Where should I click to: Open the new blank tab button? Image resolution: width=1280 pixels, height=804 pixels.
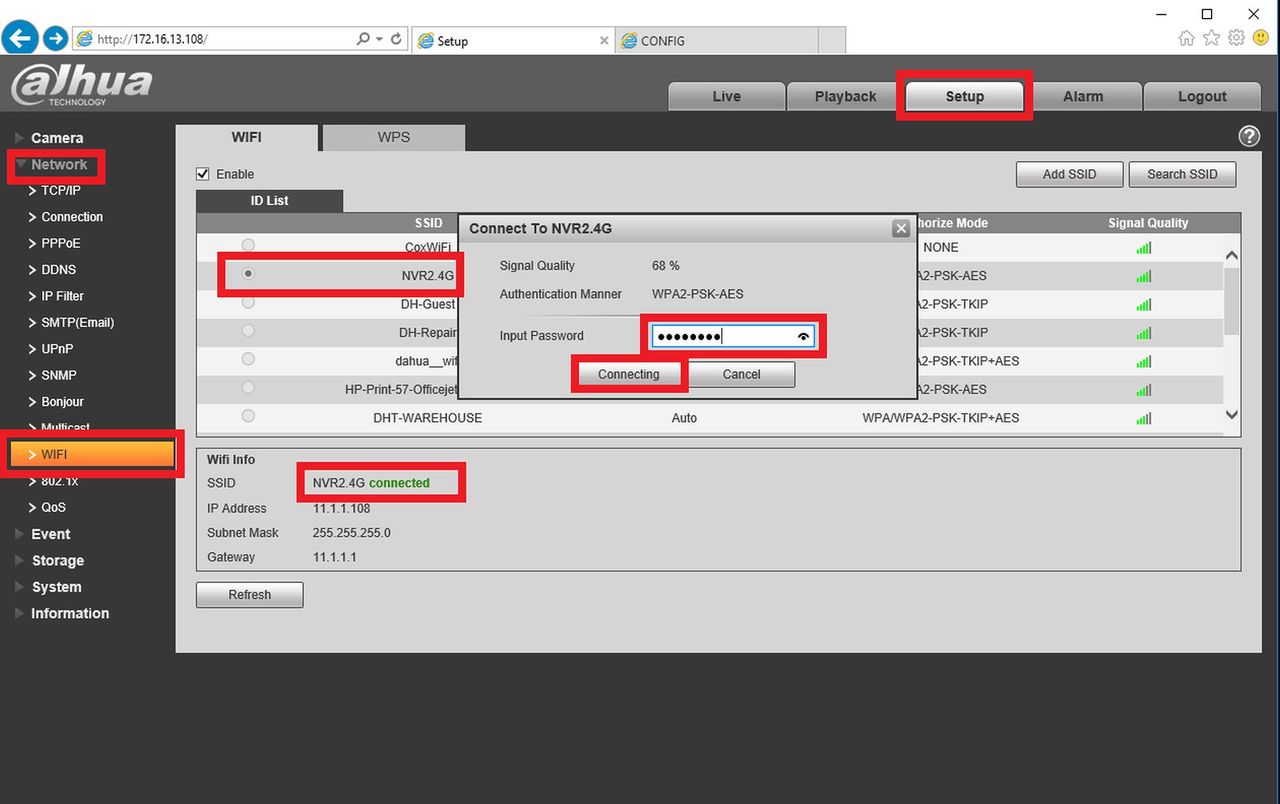click(831, 41)
